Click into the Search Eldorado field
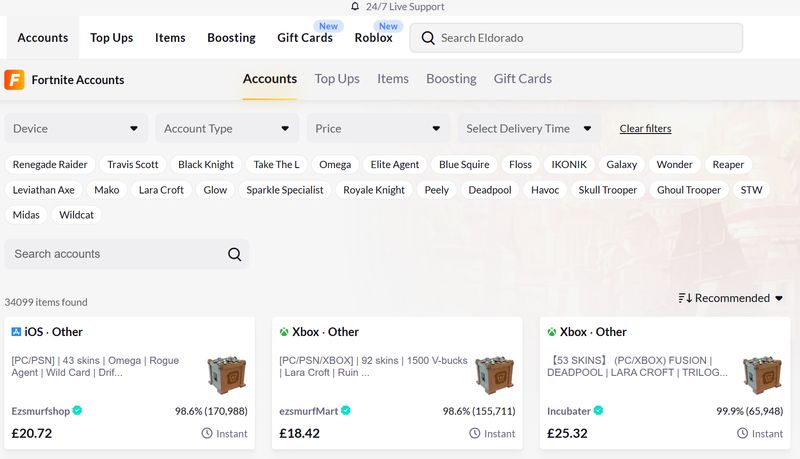This screenshot has width=800, height=459. 576,38
